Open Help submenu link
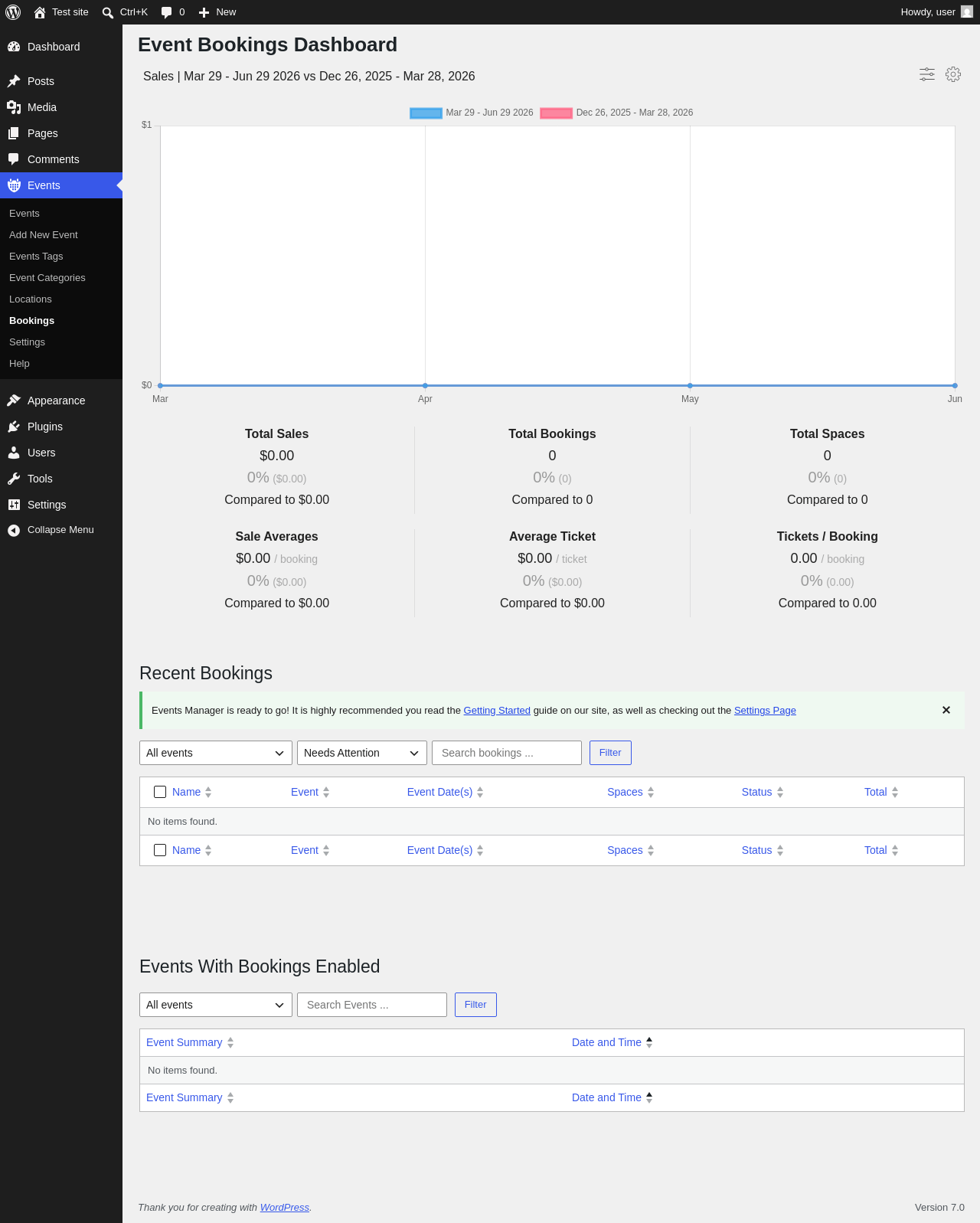The image size is (980, 1223). 20,364
